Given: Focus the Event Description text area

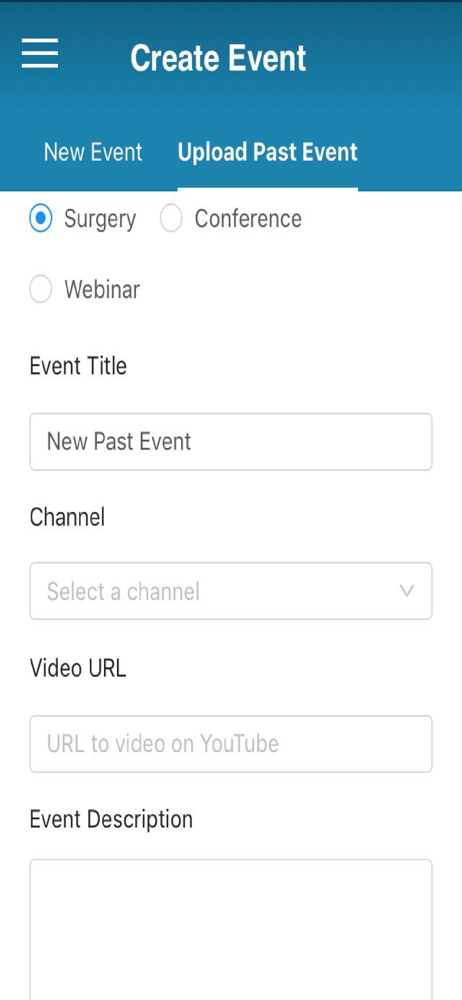Looking at the screenshot, I should click(x=231, y=930).
